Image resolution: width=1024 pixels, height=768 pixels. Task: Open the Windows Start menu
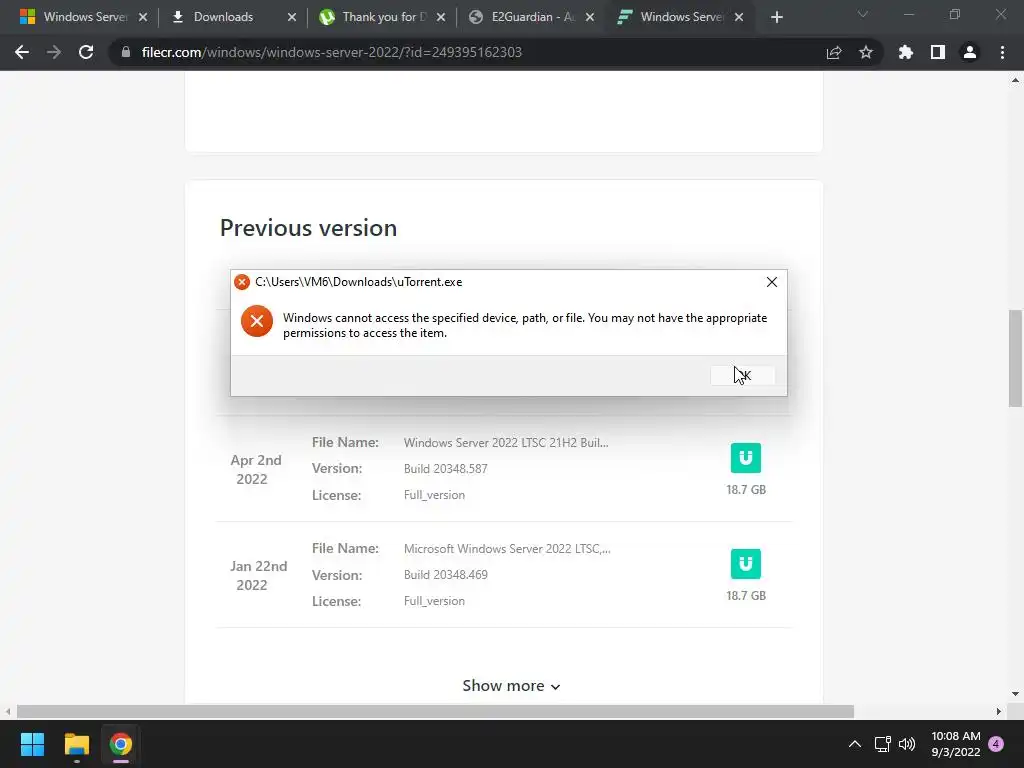[32, 744]
